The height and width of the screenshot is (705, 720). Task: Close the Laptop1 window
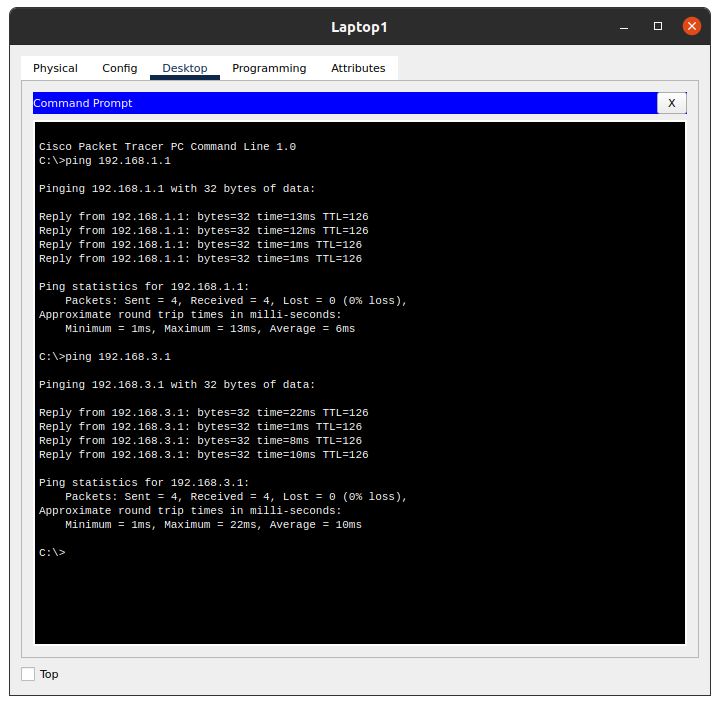click(x=692, y=26)
